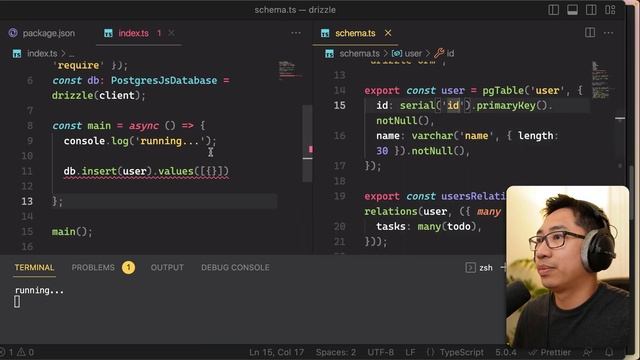Open customize layout icon in title bar
Viewport: 640px width, 360px height.
(610, 10)
